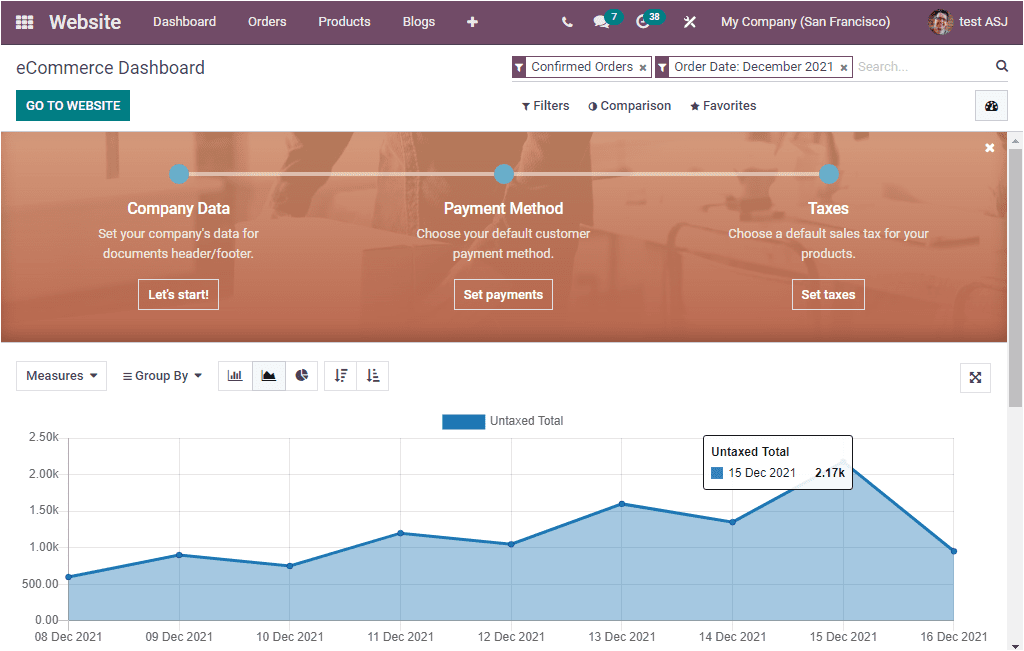This screenshot has height=651, width=1024.
Task: Expand the Group By options
Action: (161, 375)
